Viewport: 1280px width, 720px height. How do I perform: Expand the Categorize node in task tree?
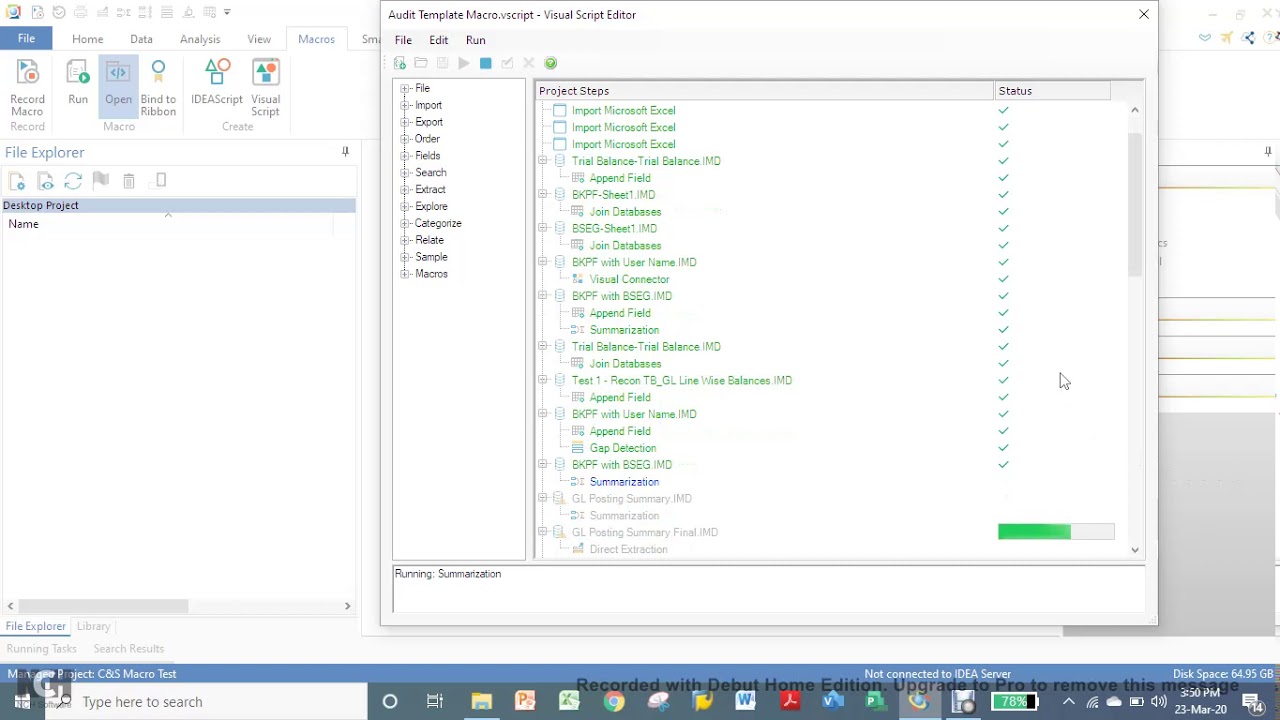click(405, 223)
